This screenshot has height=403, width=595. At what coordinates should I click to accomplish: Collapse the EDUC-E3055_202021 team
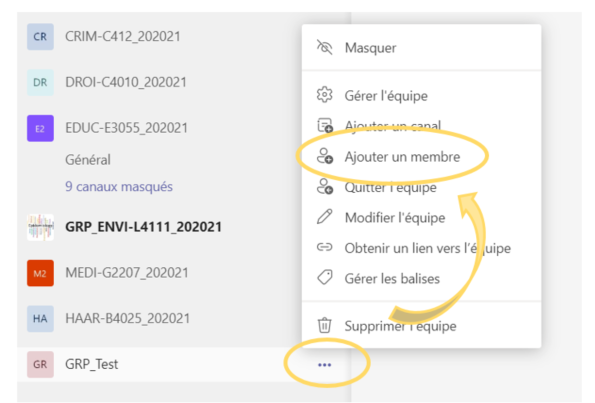point(126,128)
